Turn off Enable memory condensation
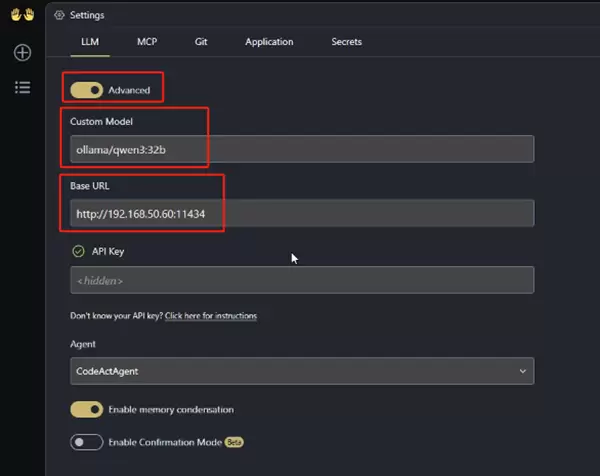The image size is (600, 476). (x=87, y=410)
